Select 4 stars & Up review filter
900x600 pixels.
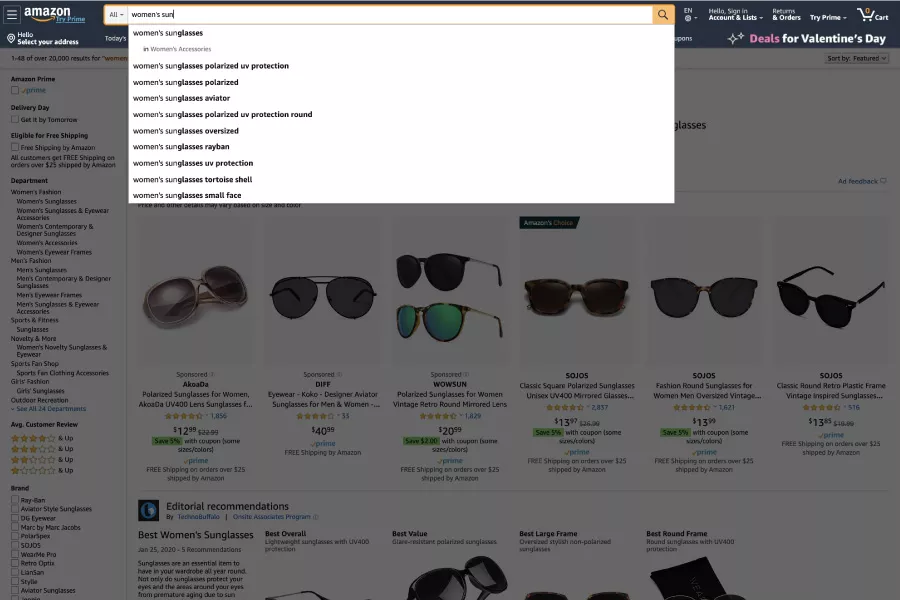point(42,438)
